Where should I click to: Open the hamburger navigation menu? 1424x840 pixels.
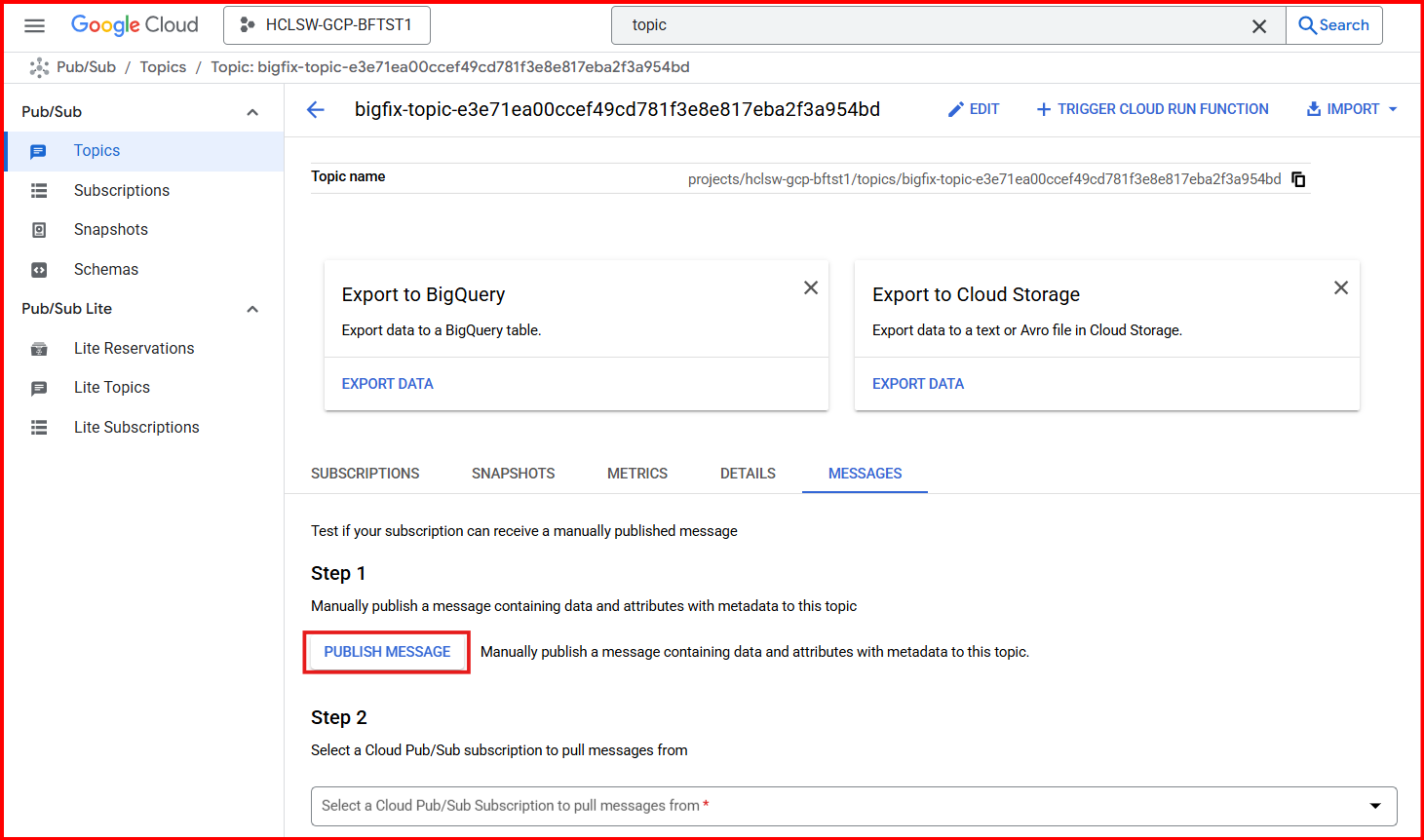tap(34, 25)
